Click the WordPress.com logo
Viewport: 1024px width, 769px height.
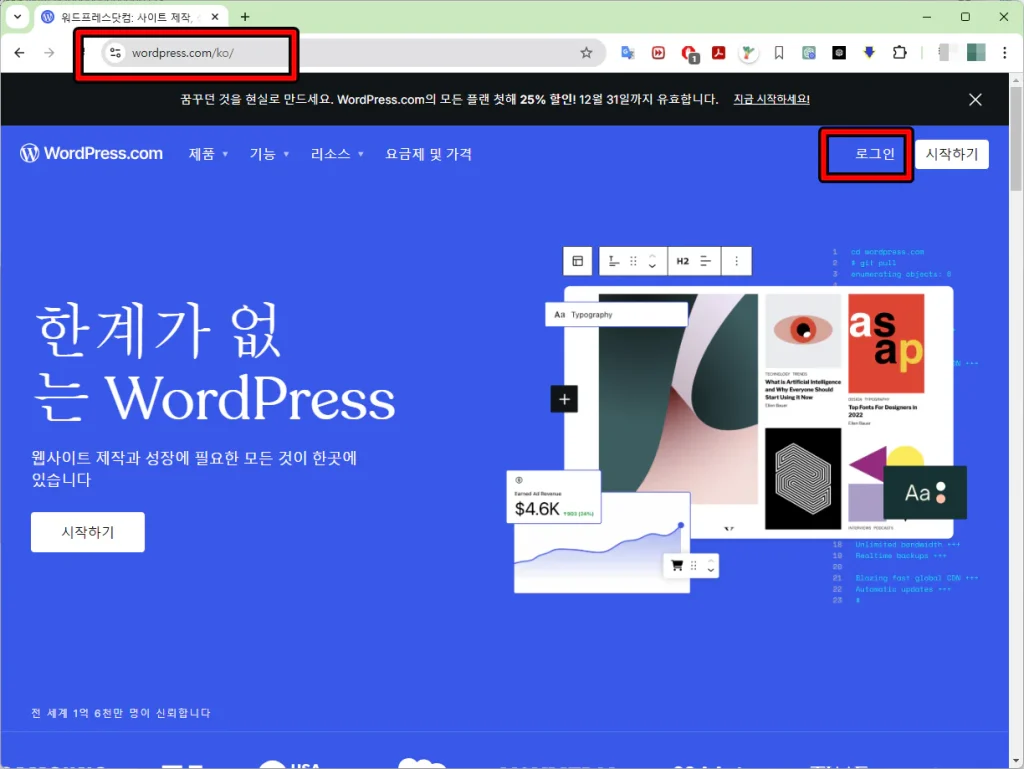(91, 154)
